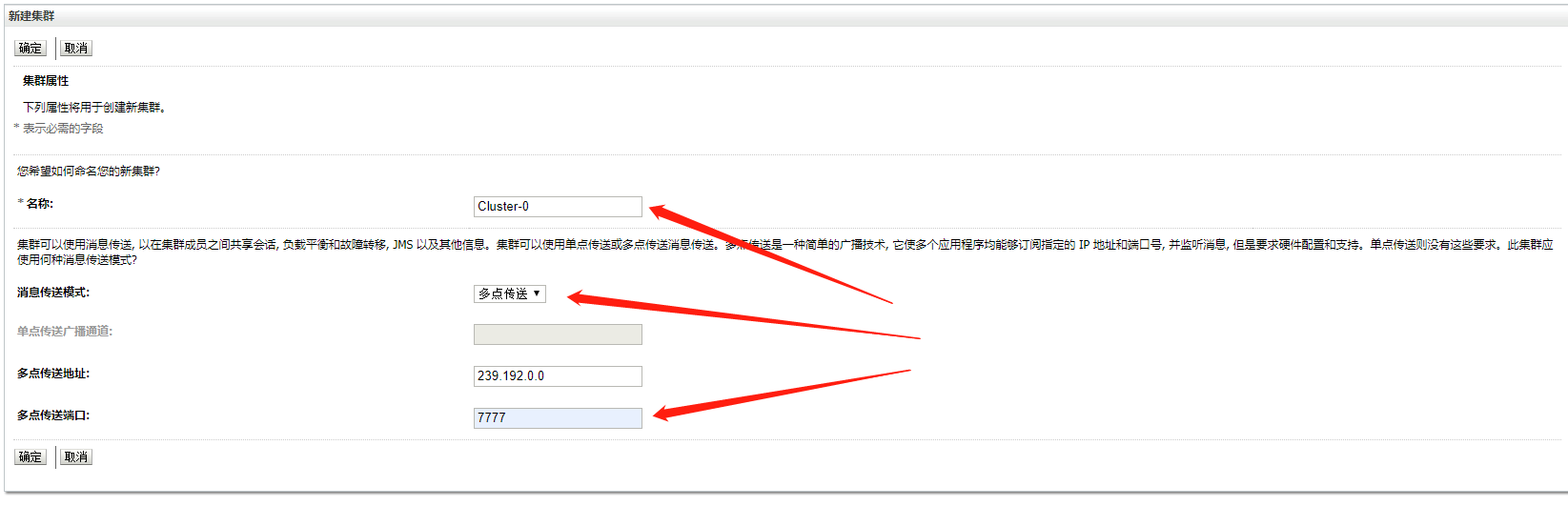The image size is (1568, 506).
Task: Click the 新建集群 title text
Action: point(31,16)
